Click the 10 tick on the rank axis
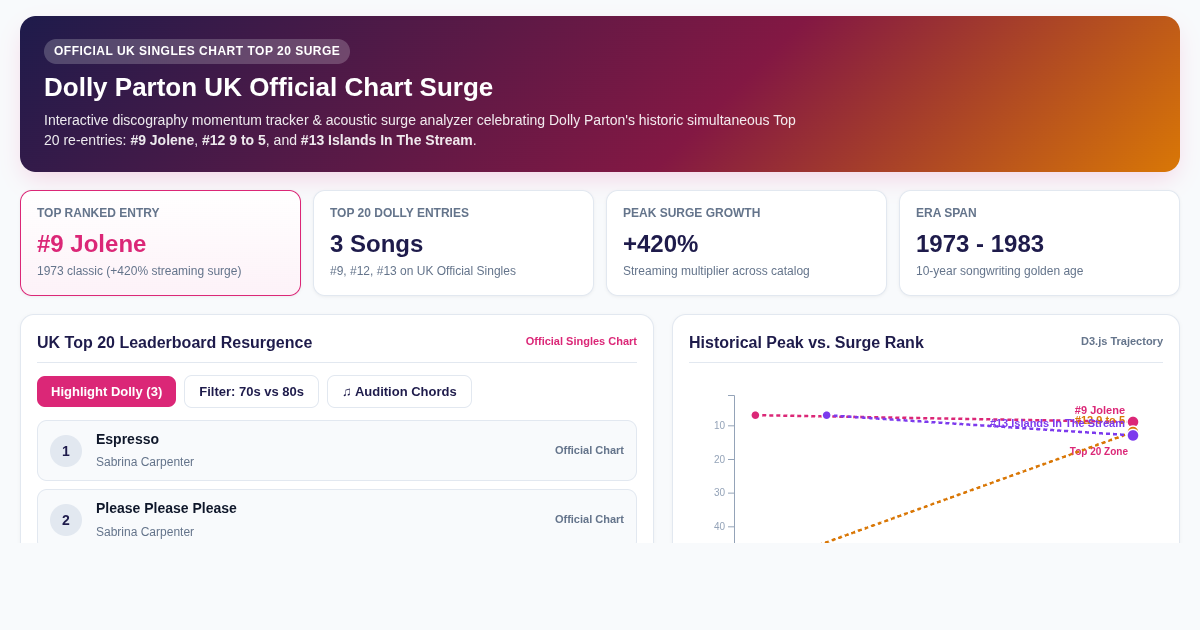1200x630 pixels. click(720, 426)
